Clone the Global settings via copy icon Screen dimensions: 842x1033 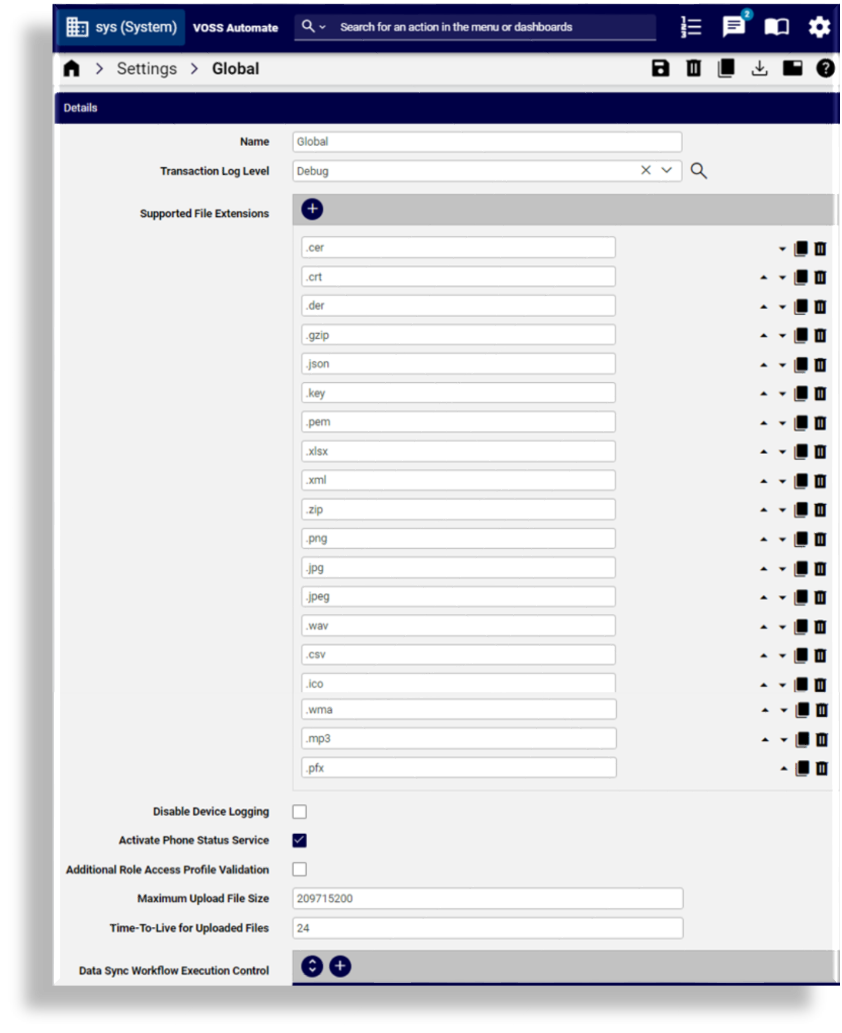click(x=725, y=68)
